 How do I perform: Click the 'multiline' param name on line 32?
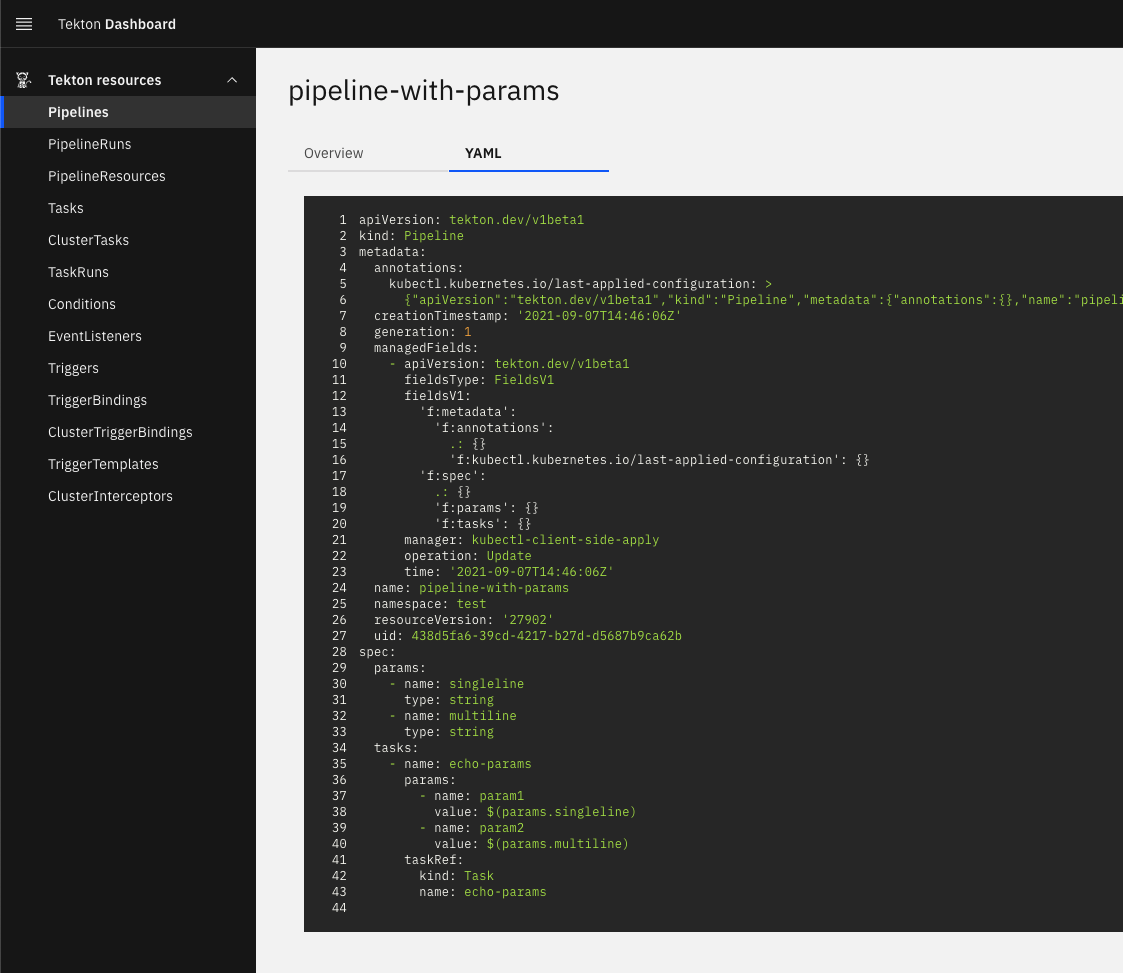[483, 716]
